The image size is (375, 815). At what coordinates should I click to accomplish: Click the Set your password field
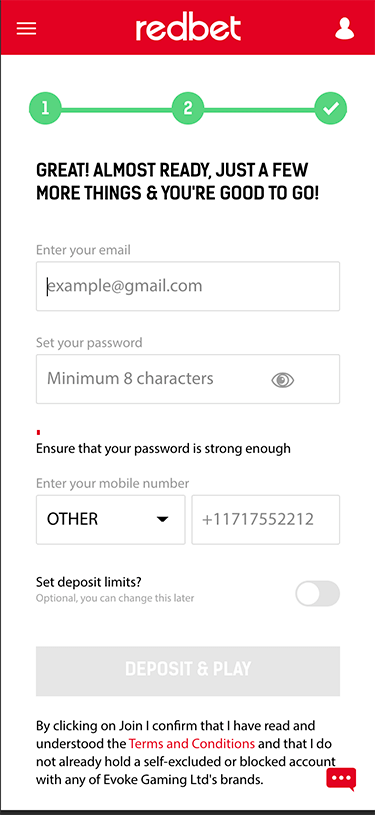(188, 379)
